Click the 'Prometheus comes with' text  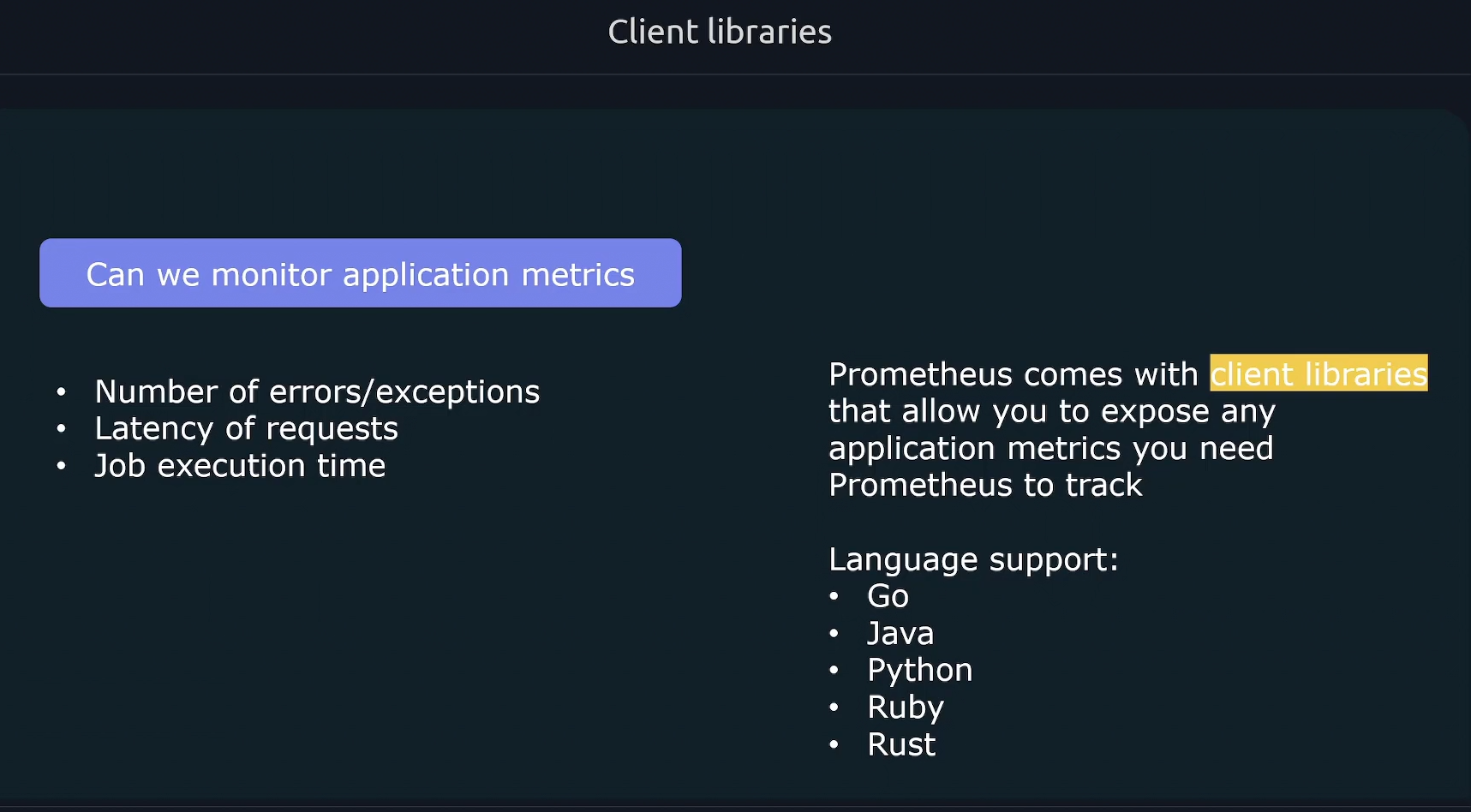1013,374
